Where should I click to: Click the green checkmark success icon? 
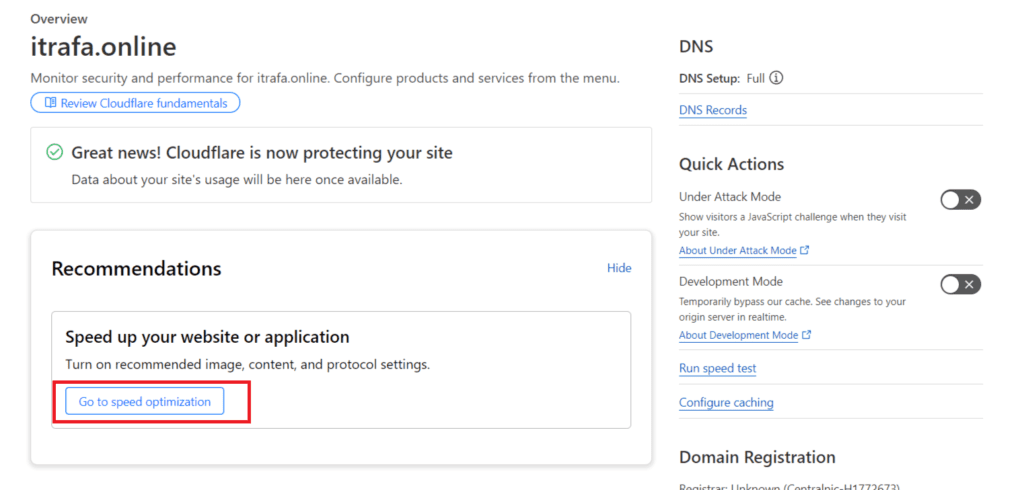[x=55, y=153]
